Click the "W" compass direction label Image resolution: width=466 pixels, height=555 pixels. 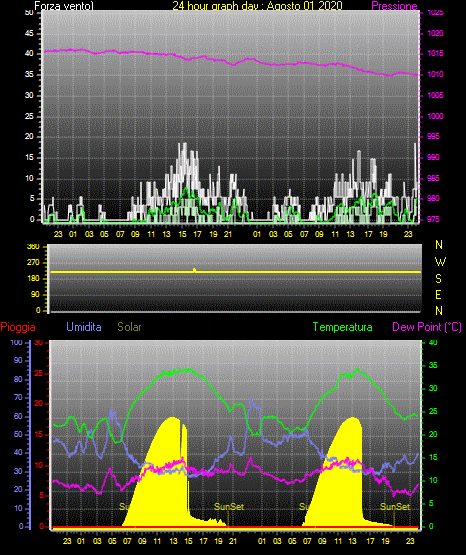point(440,262)
